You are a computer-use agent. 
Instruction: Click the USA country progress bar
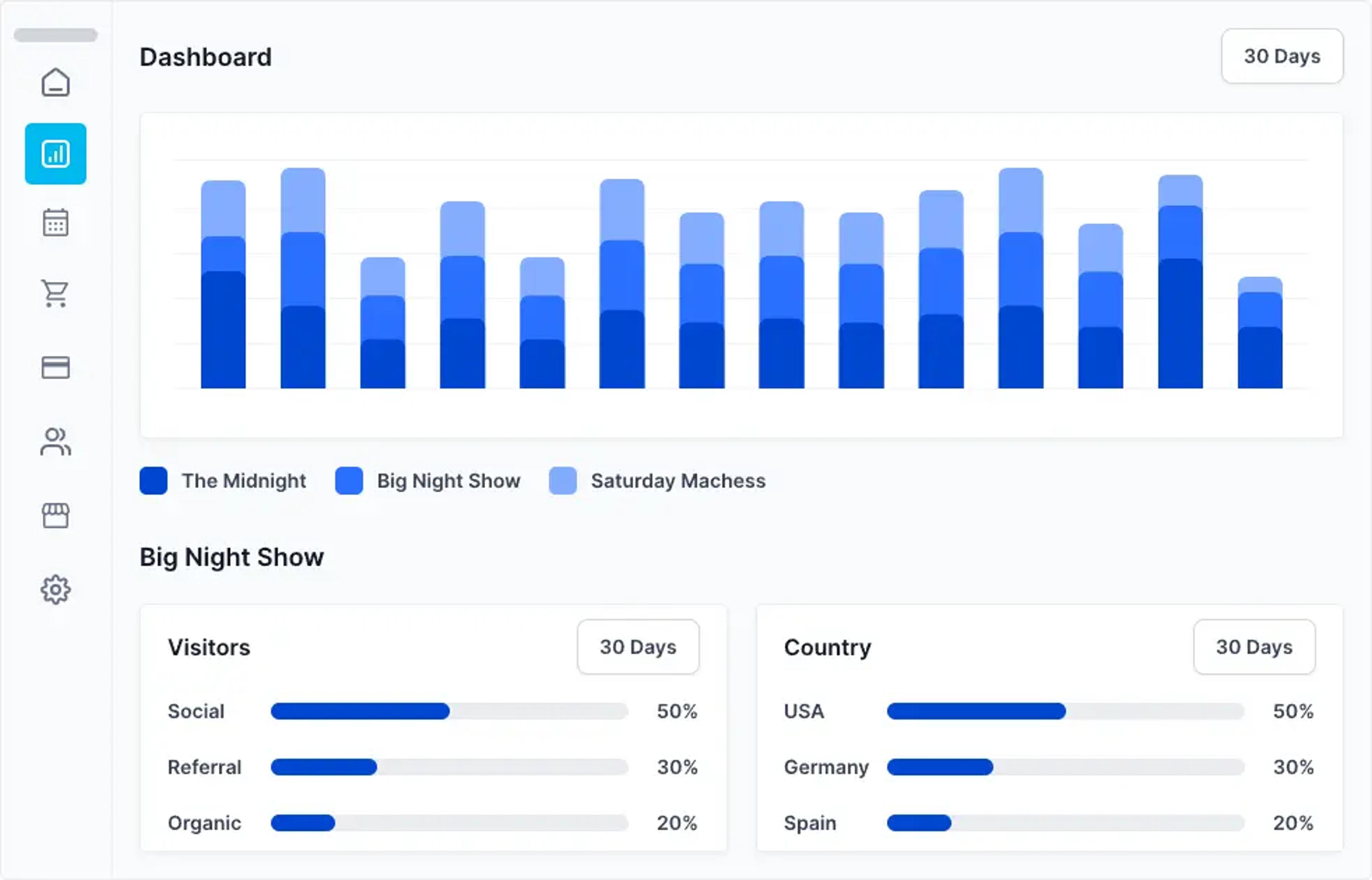tap(1065, 711)
